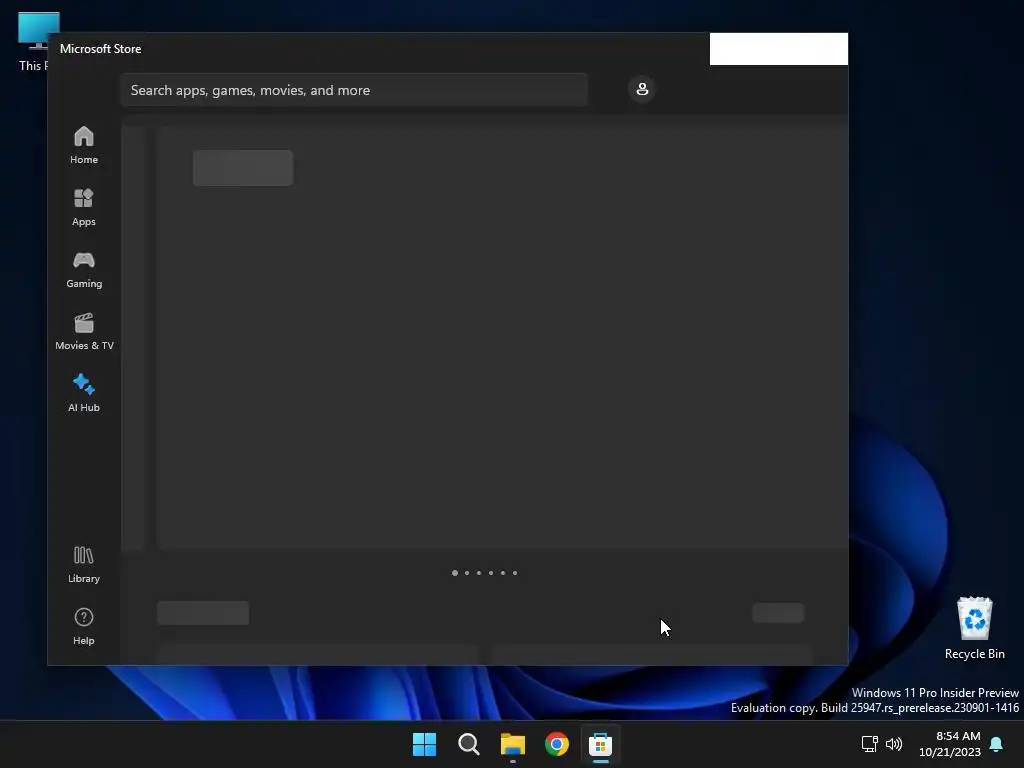
Task: Click the user profile account icon
Action: 642,89
